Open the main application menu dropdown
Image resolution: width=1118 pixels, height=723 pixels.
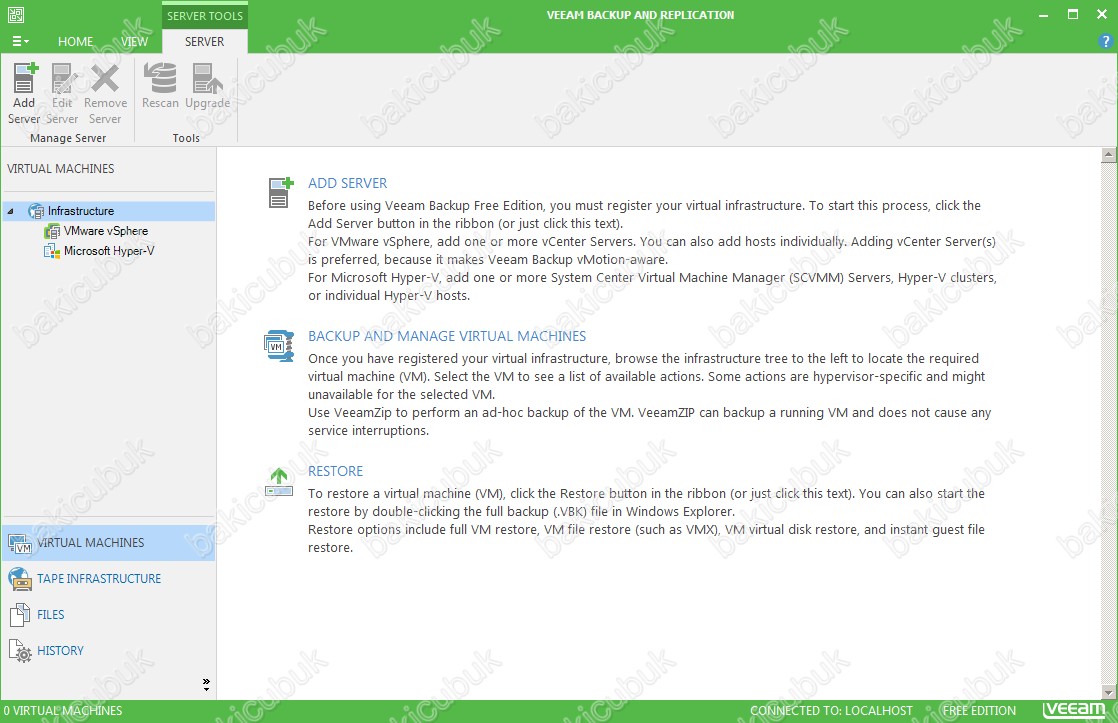pos(21,41)
